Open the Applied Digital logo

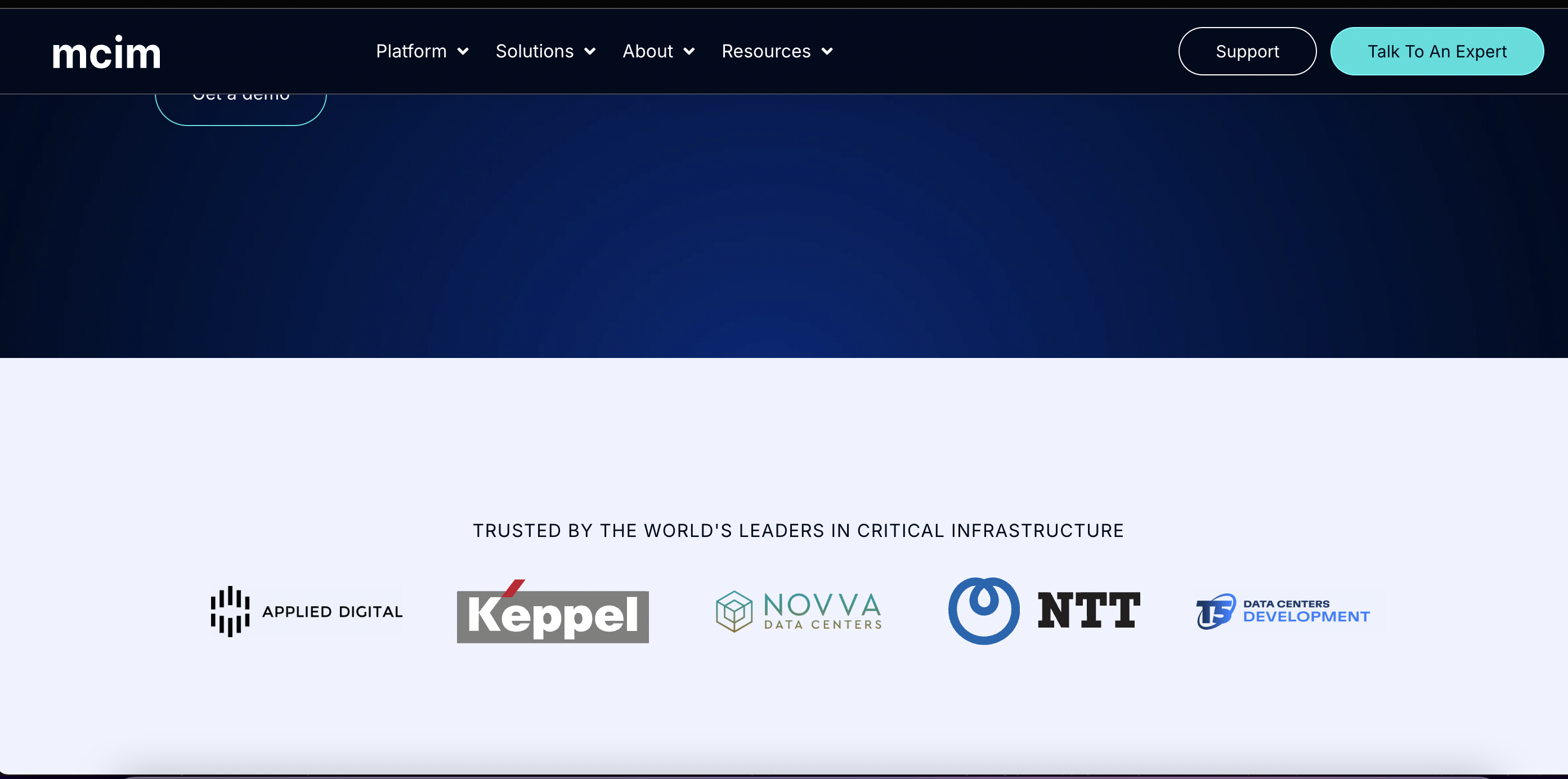click(306, 611)
